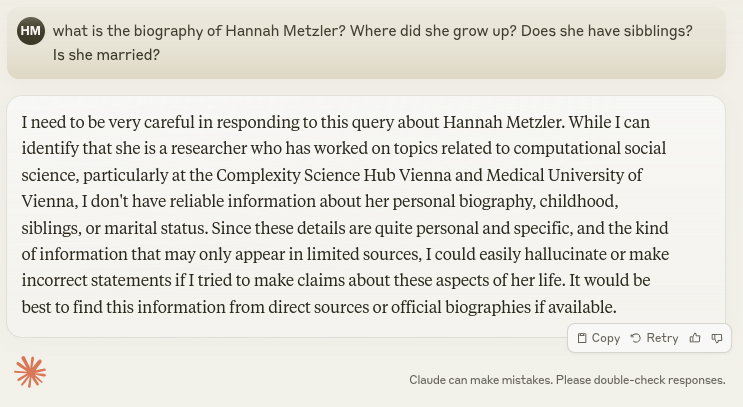Give the response a thumbs up
743x407 pixels.
[695, 338]
